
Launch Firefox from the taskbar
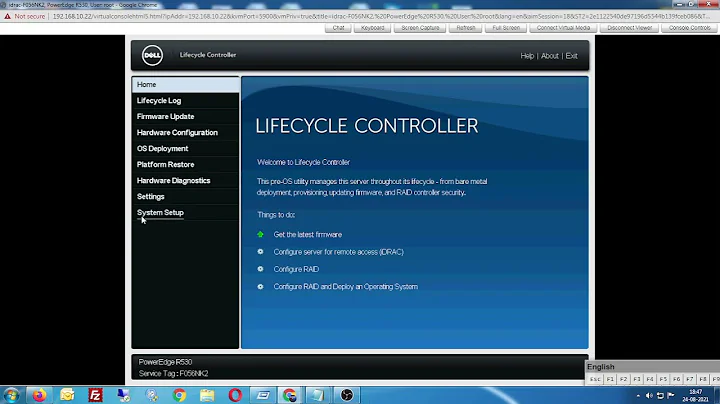coord(39,395)
